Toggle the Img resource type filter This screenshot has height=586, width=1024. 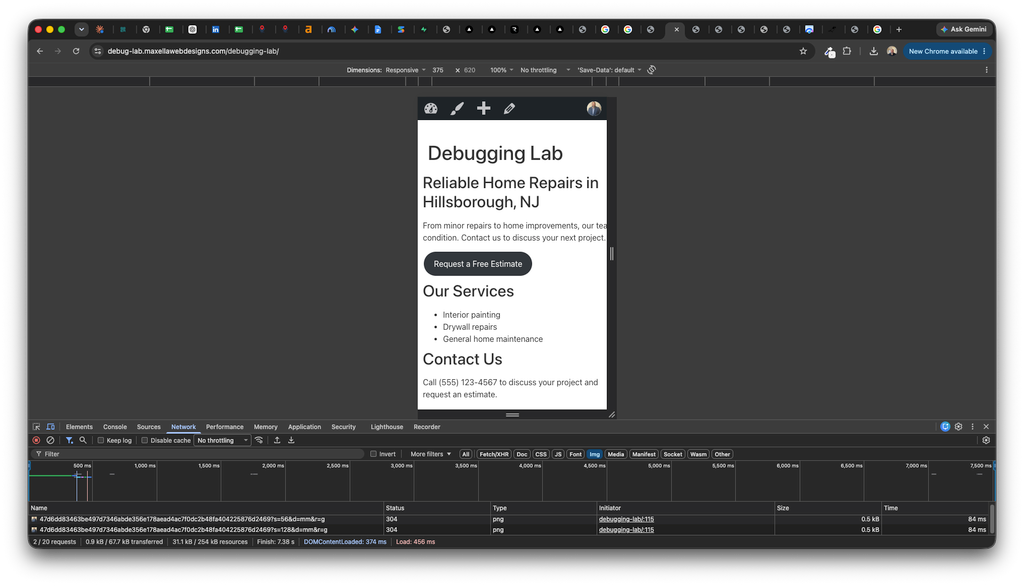[594, 454]
